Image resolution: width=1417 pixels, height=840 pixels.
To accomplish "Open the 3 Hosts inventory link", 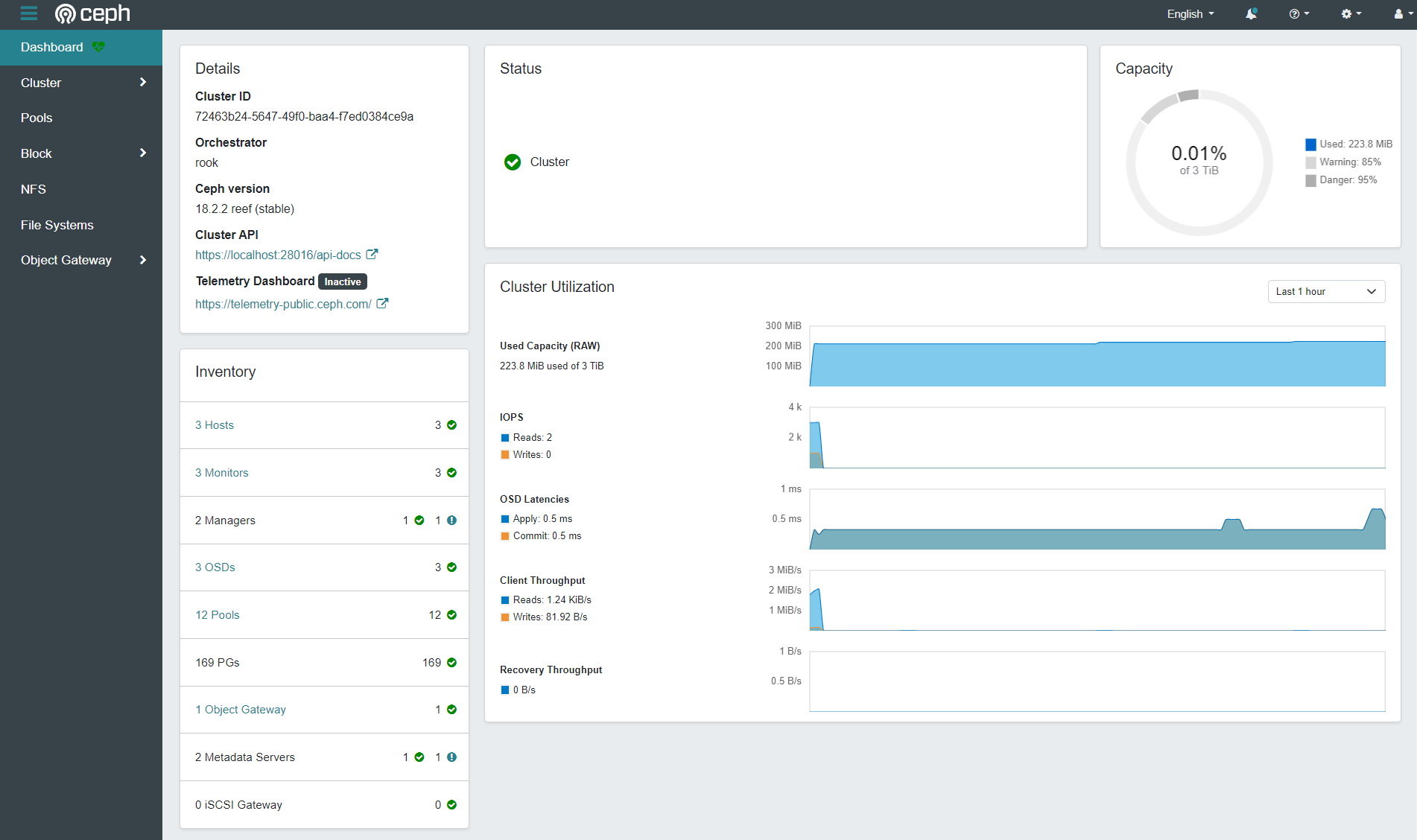I will click(x=215, y=425).
